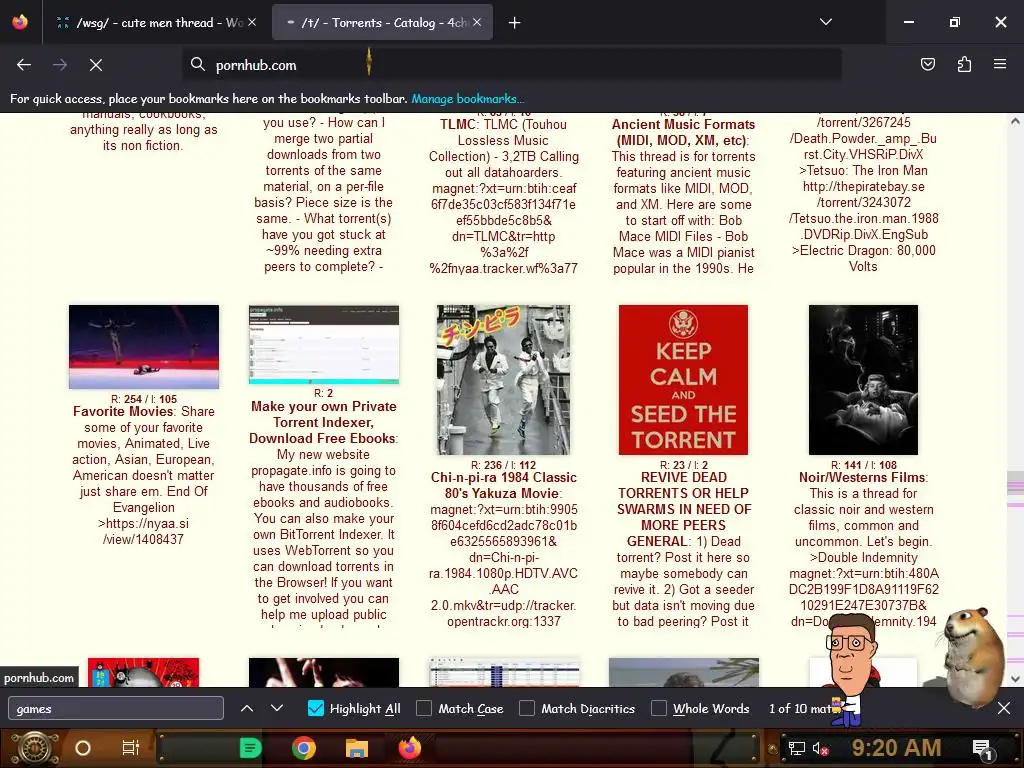
Task: Click Chi-n-pi-ra 1984 Classic Yakuza Movie title
Action: point(504,485)
